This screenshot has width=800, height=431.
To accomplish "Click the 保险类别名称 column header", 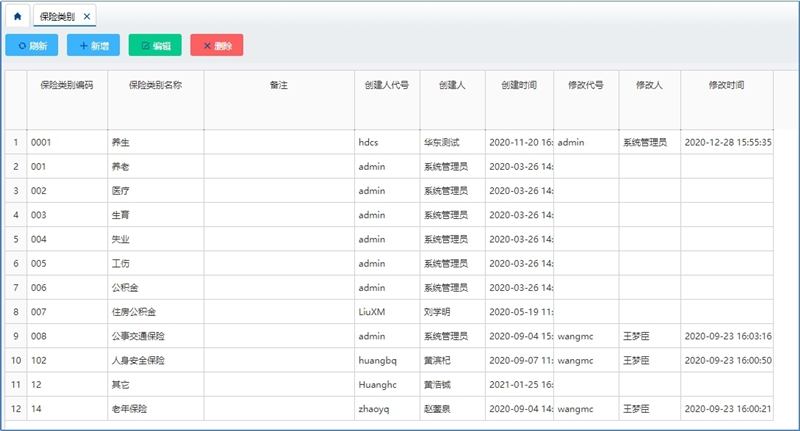I will (x=155, y=86).
